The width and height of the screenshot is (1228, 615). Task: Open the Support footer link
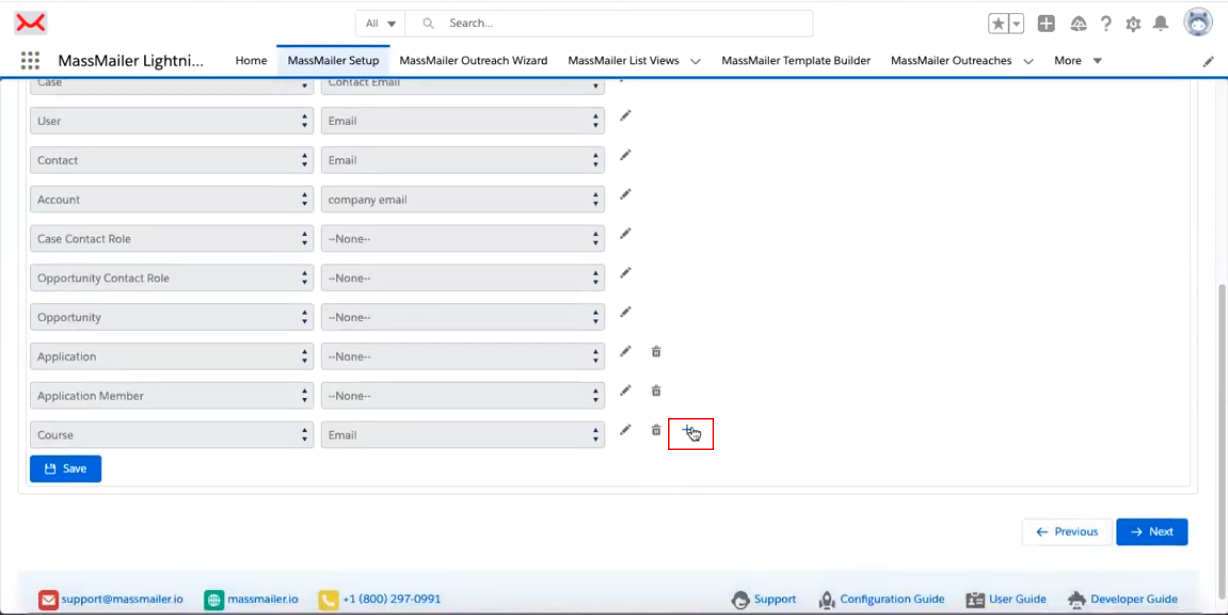coord(775,599)
